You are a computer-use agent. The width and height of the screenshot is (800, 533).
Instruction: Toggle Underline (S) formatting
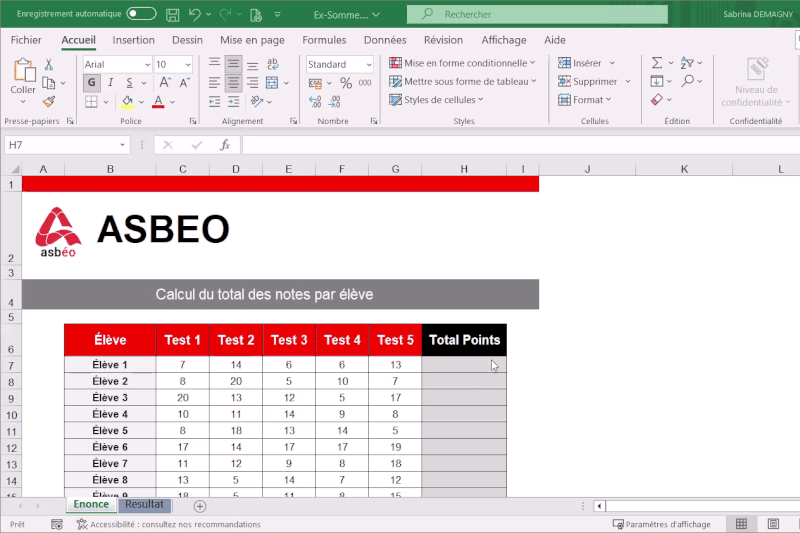(x=129, y=82)
